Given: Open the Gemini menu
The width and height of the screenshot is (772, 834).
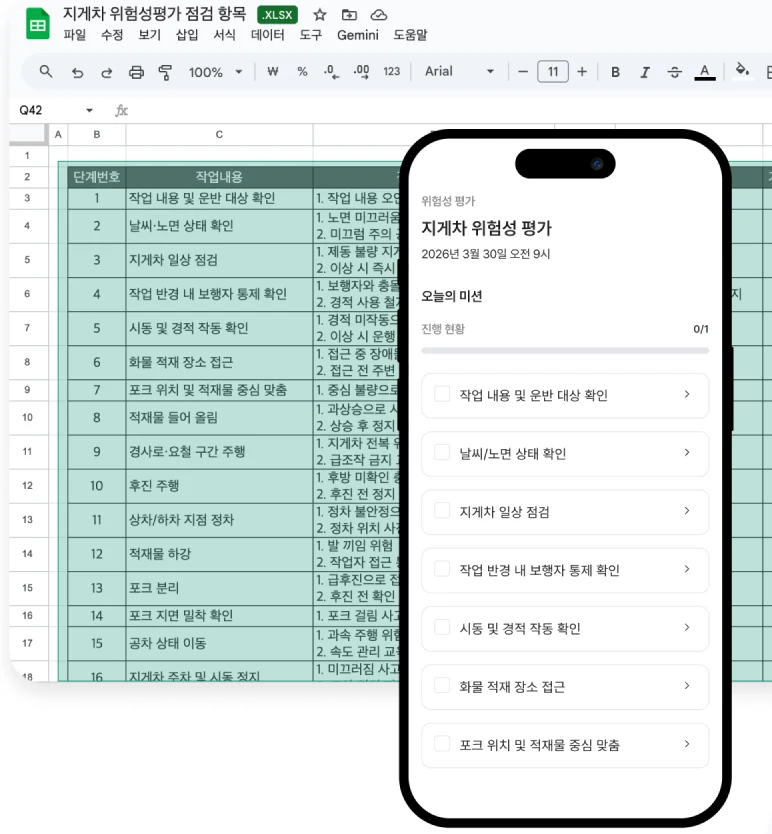Looking at the screenshot, I should tap(358, 35).
